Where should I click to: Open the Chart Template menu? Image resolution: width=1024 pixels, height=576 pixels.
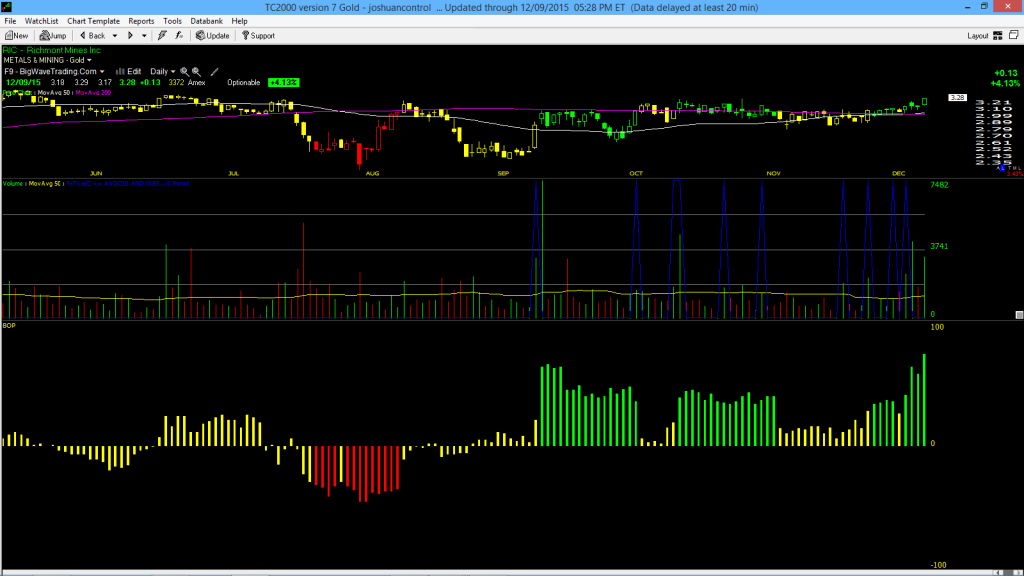pos(93,22)
